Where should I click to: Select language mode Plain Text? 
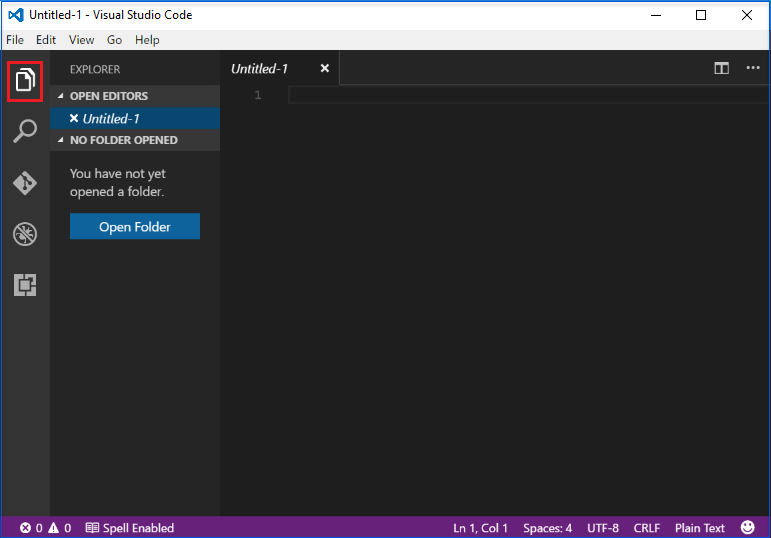coord(699,528)
